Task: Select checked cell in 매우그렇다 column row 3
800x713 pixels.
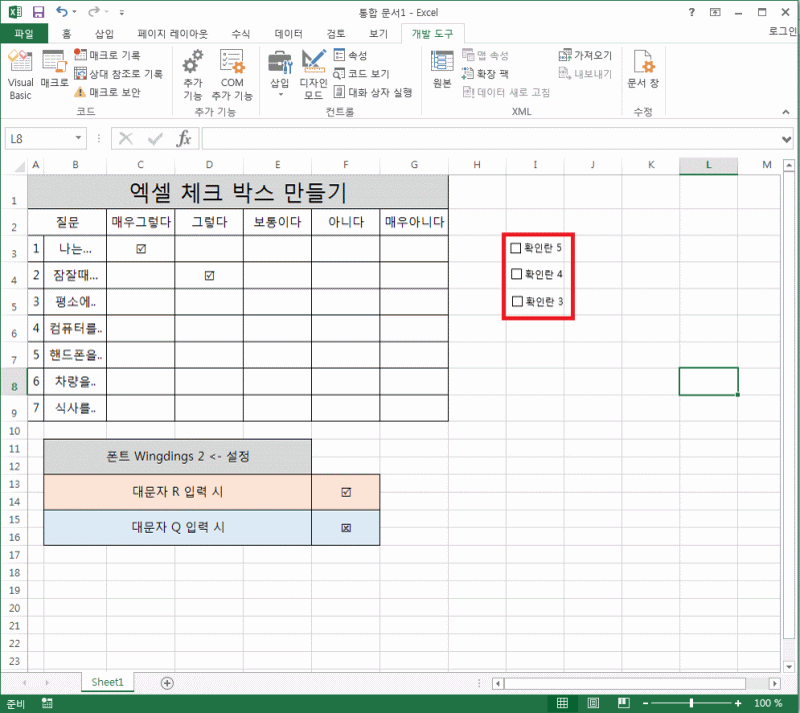Action: tap(141, 249)
